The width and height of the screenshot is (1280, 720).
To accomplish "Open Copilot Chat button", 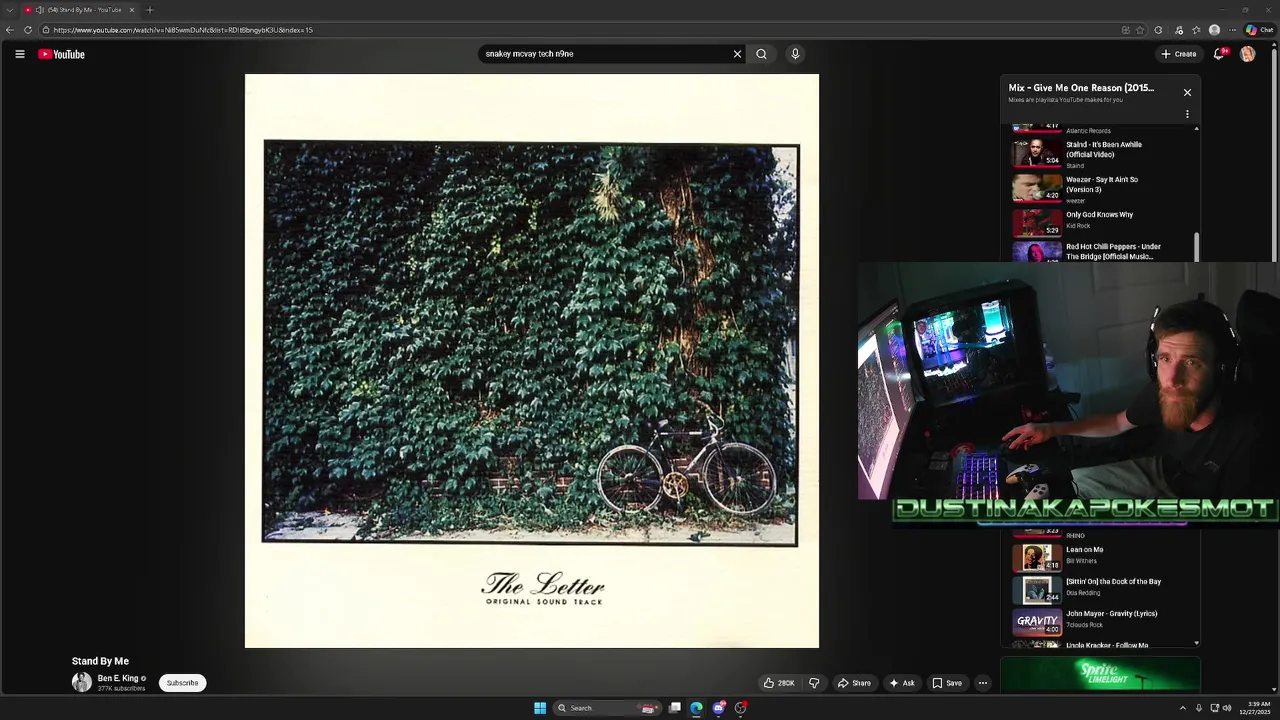I will tap(1259, 30).
